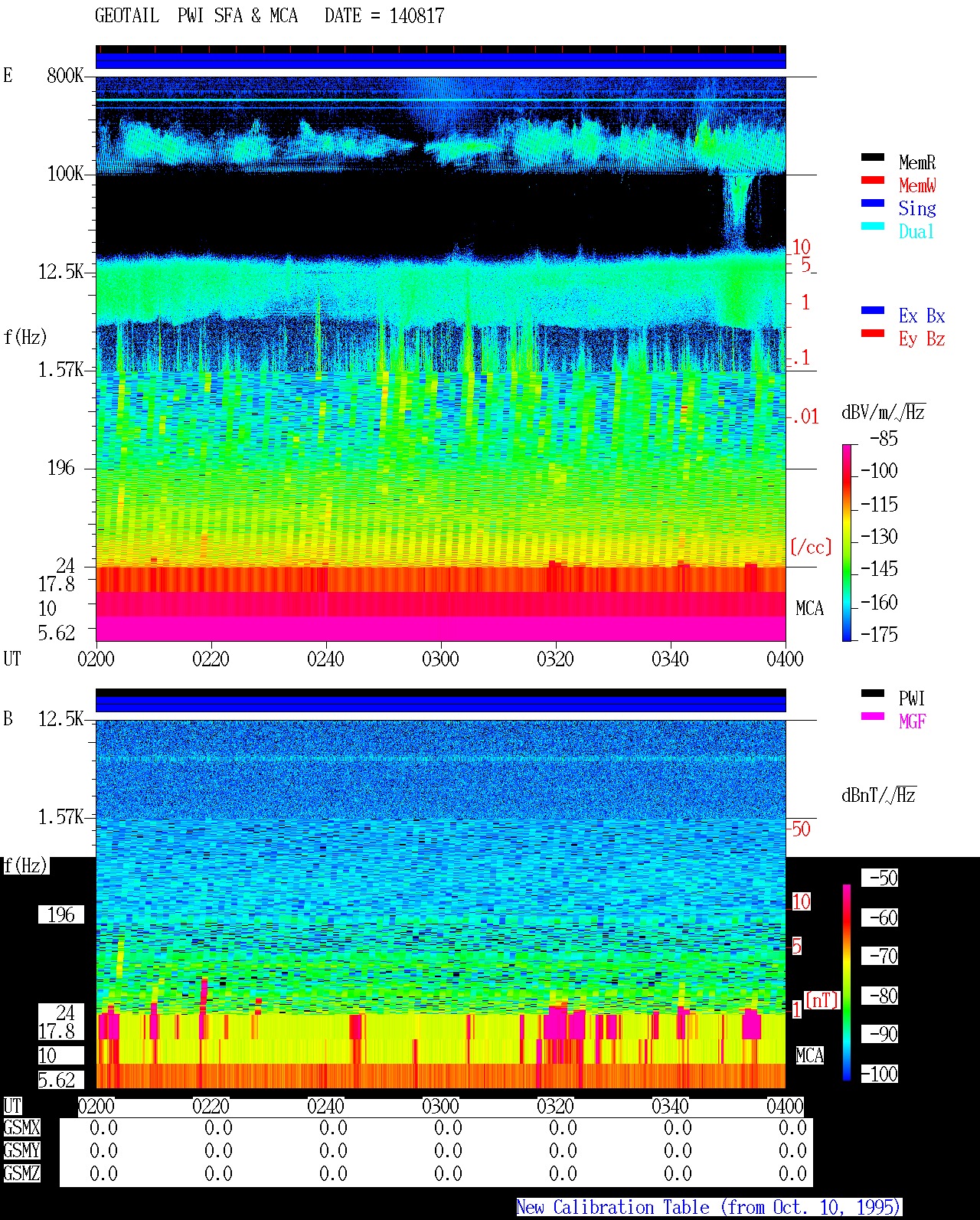Click the blue Ex Bx legend swatch
The image size is (980, 1220).
tap(872, 310)
